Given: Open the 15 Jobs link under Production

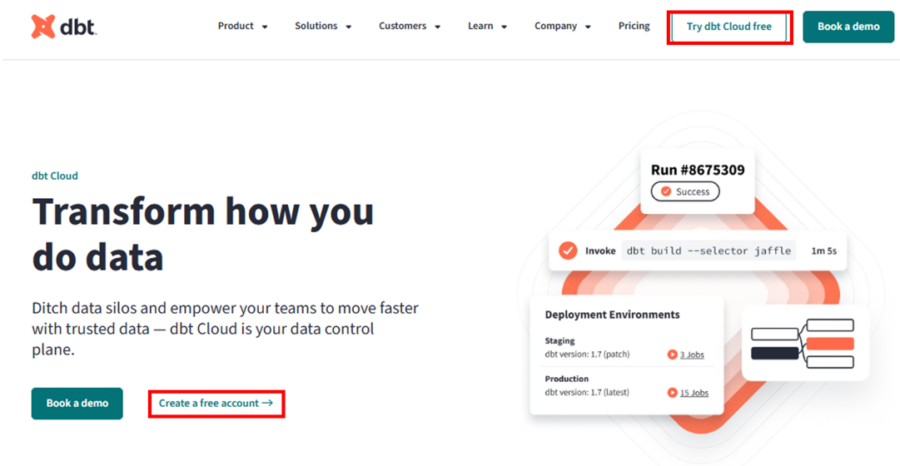Looking at the screenshot, I should tap(694, 393).
